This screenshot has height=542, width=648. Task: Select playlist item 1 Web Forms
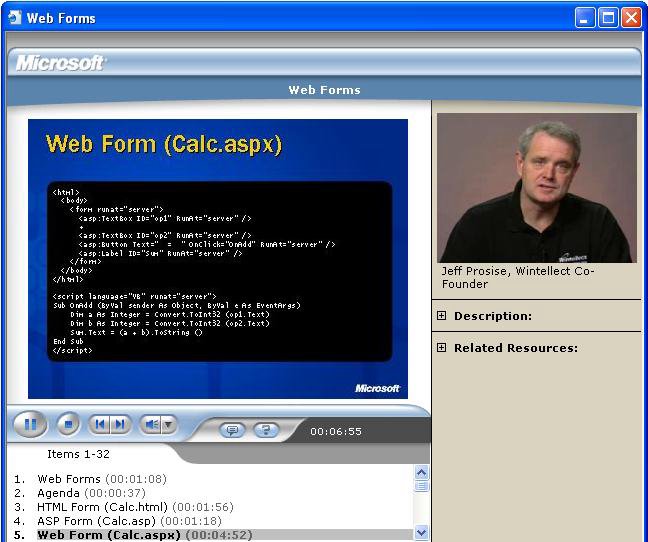tap(102, 479)
